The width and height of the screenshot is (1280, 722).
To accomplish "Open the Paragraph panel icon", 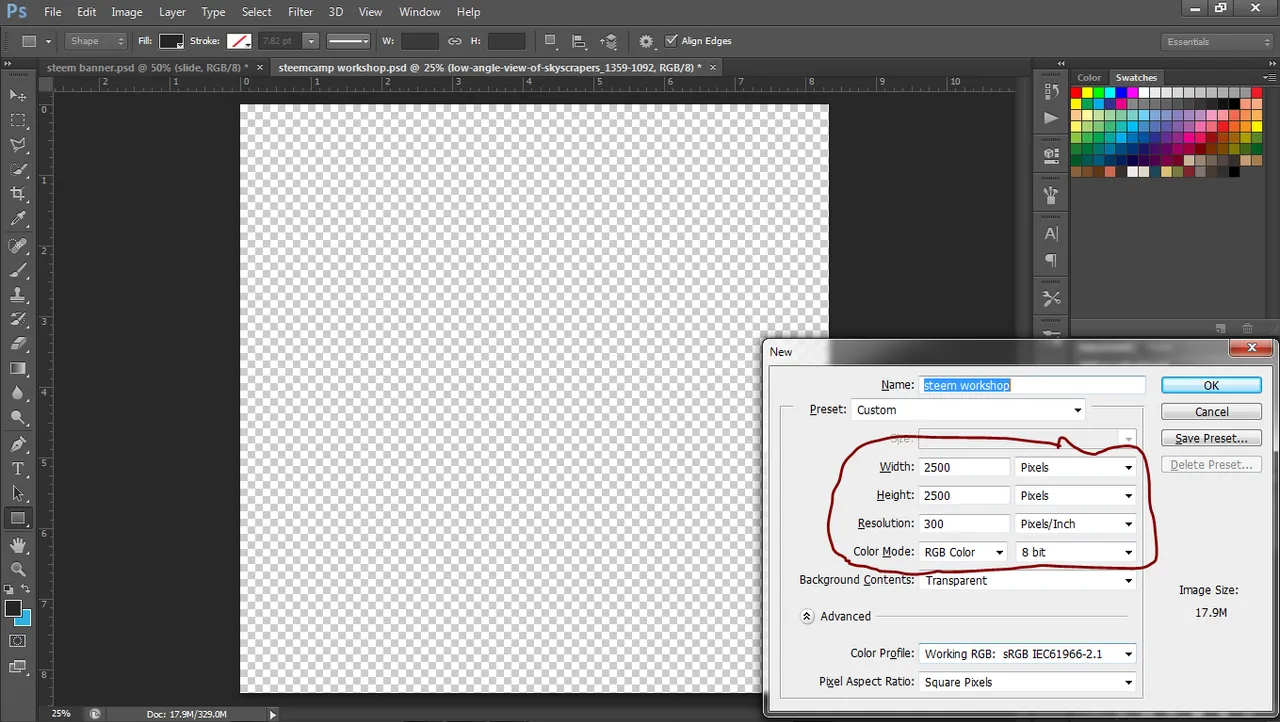I will click(1051, 260).
